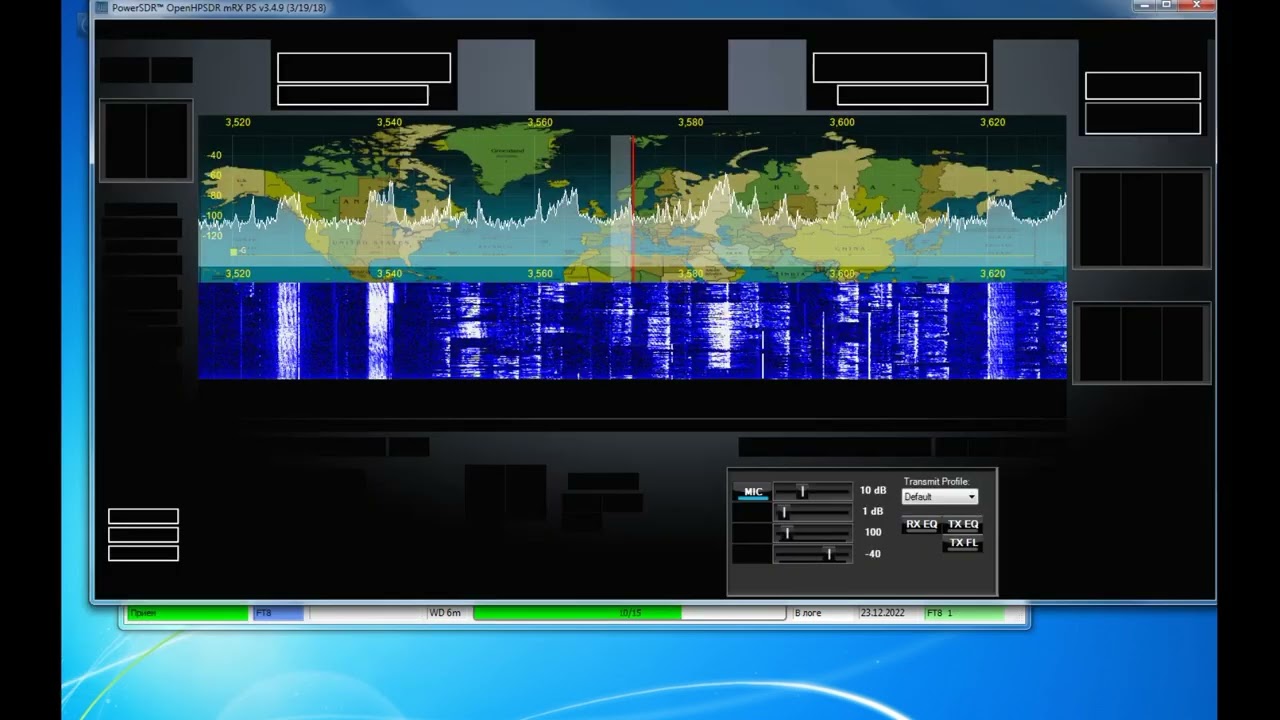Click the blue FT8 mode field in the status bar
1280x720 pixels.
pyautogui.click(x=278, y=613)
